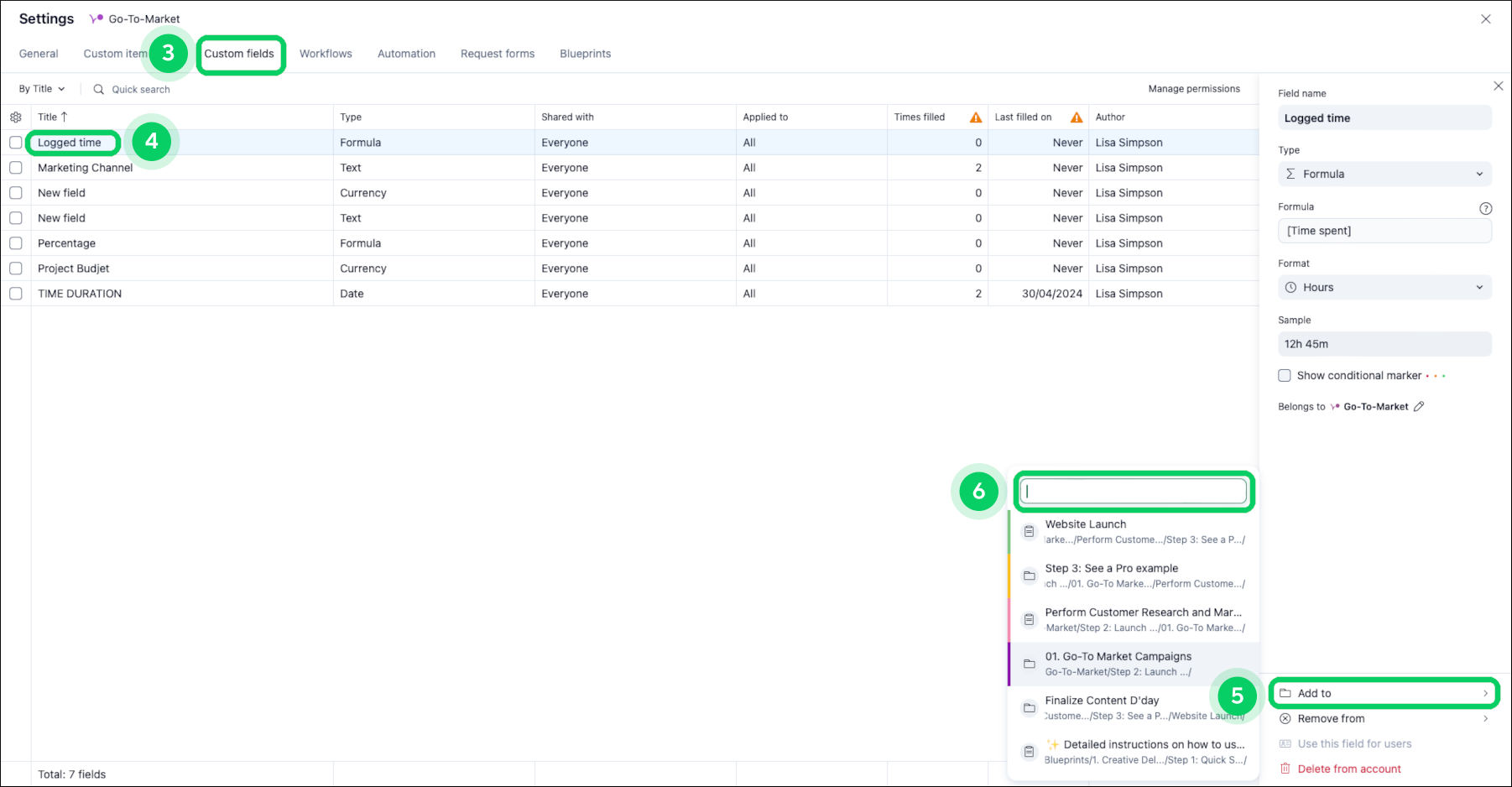Open the Blueprints tab
The image size is (1512, 787).
[585, 54]
